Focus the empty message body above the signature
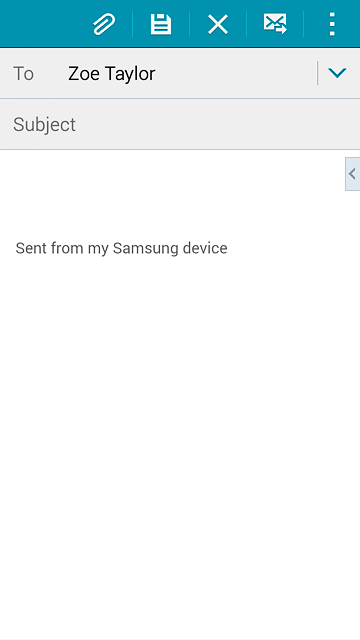This screenshot has height=640, width=360. tap(171, 196)
